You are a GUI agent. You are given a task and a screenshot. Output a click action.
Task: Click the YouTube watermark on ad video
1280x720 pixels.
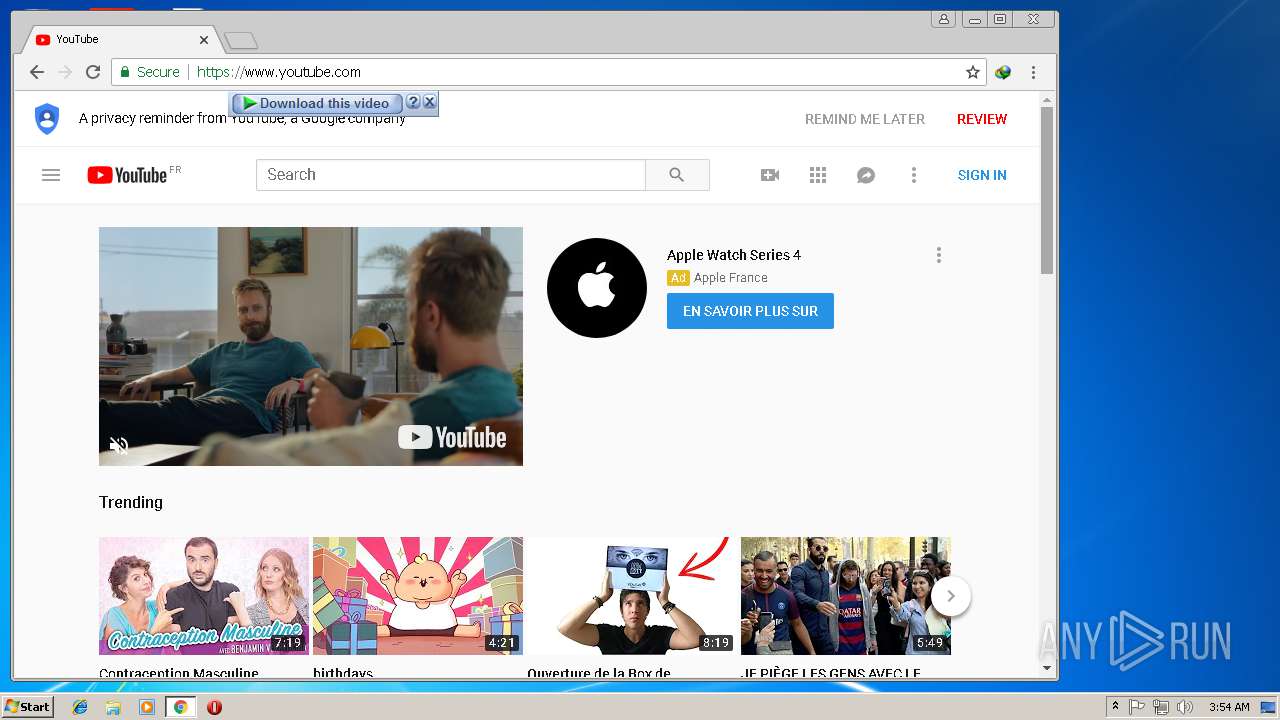(452, 437)
